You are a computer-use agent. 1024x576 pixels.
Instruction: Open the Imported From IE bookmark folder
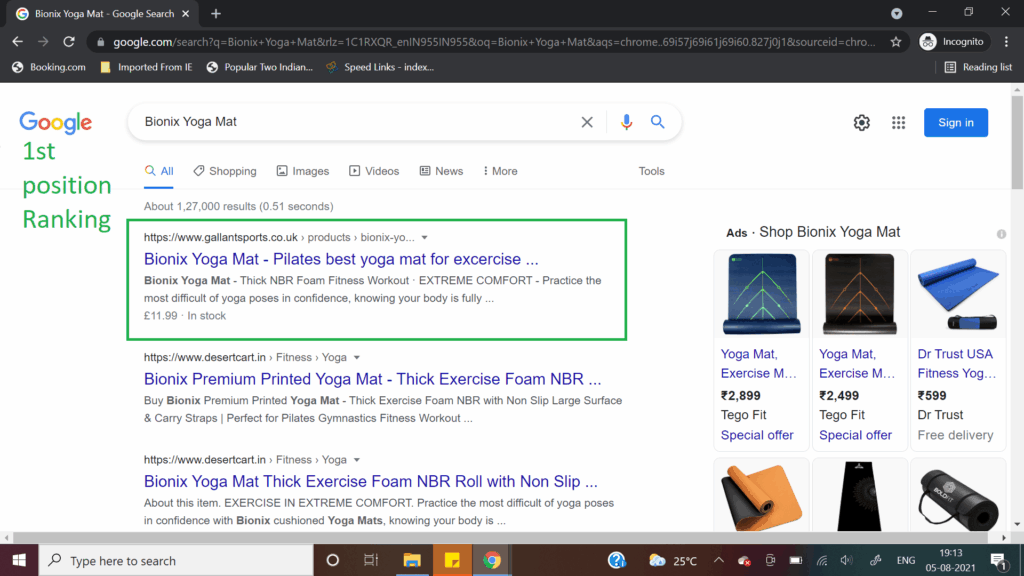pyautogui.click(x=146, y=67)
